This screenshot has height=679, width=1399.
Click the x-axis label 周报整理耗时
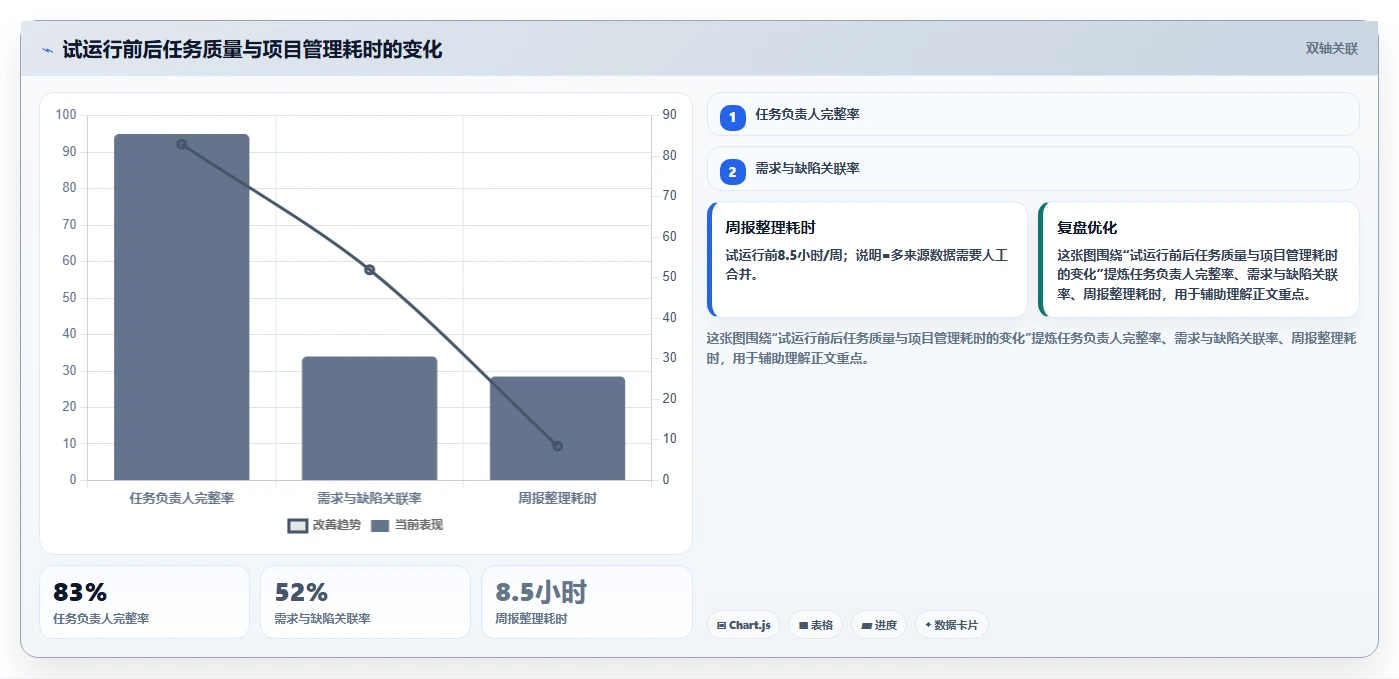557,498
